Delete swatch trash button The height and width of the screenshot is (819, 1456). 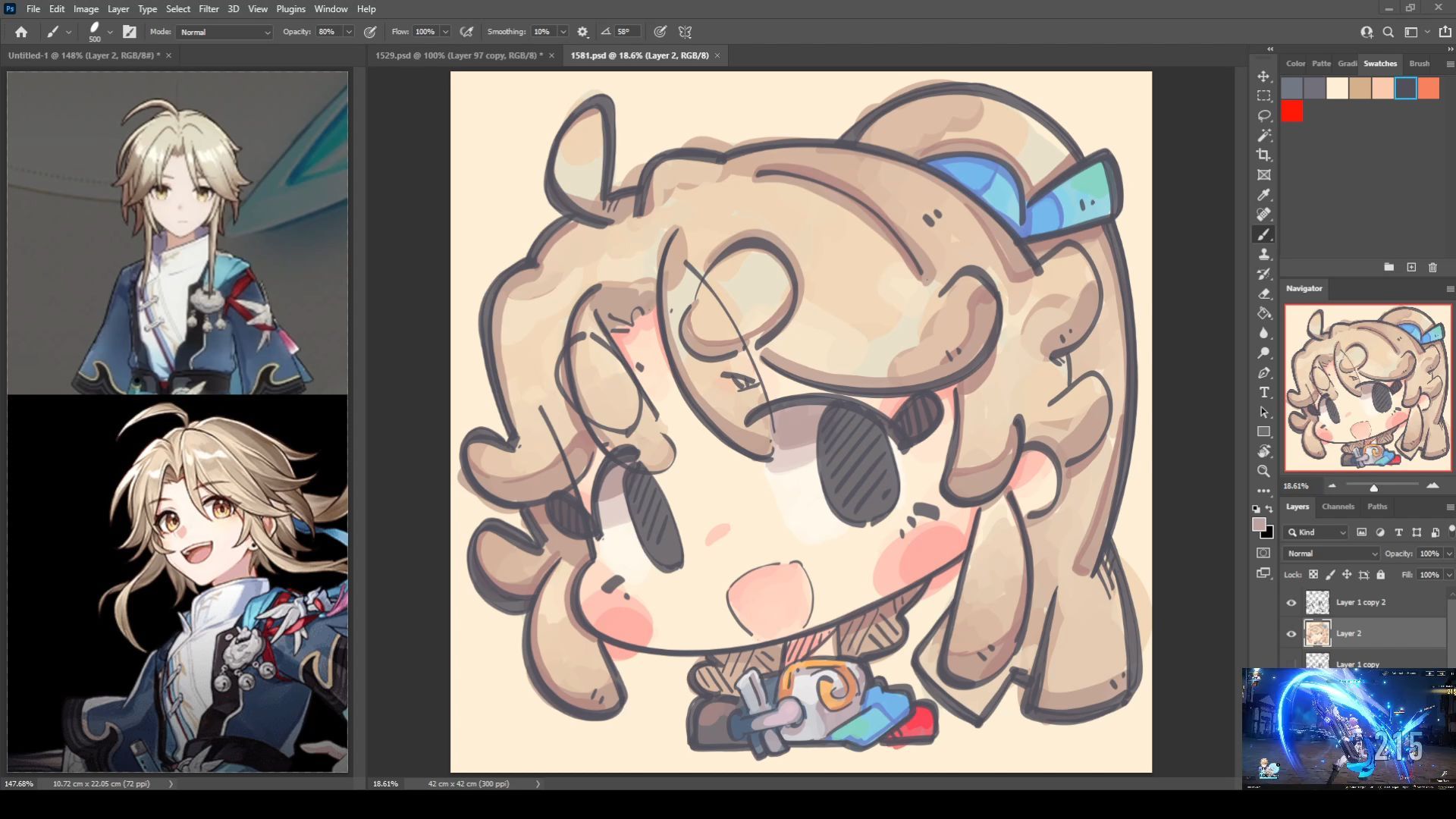1432,268
